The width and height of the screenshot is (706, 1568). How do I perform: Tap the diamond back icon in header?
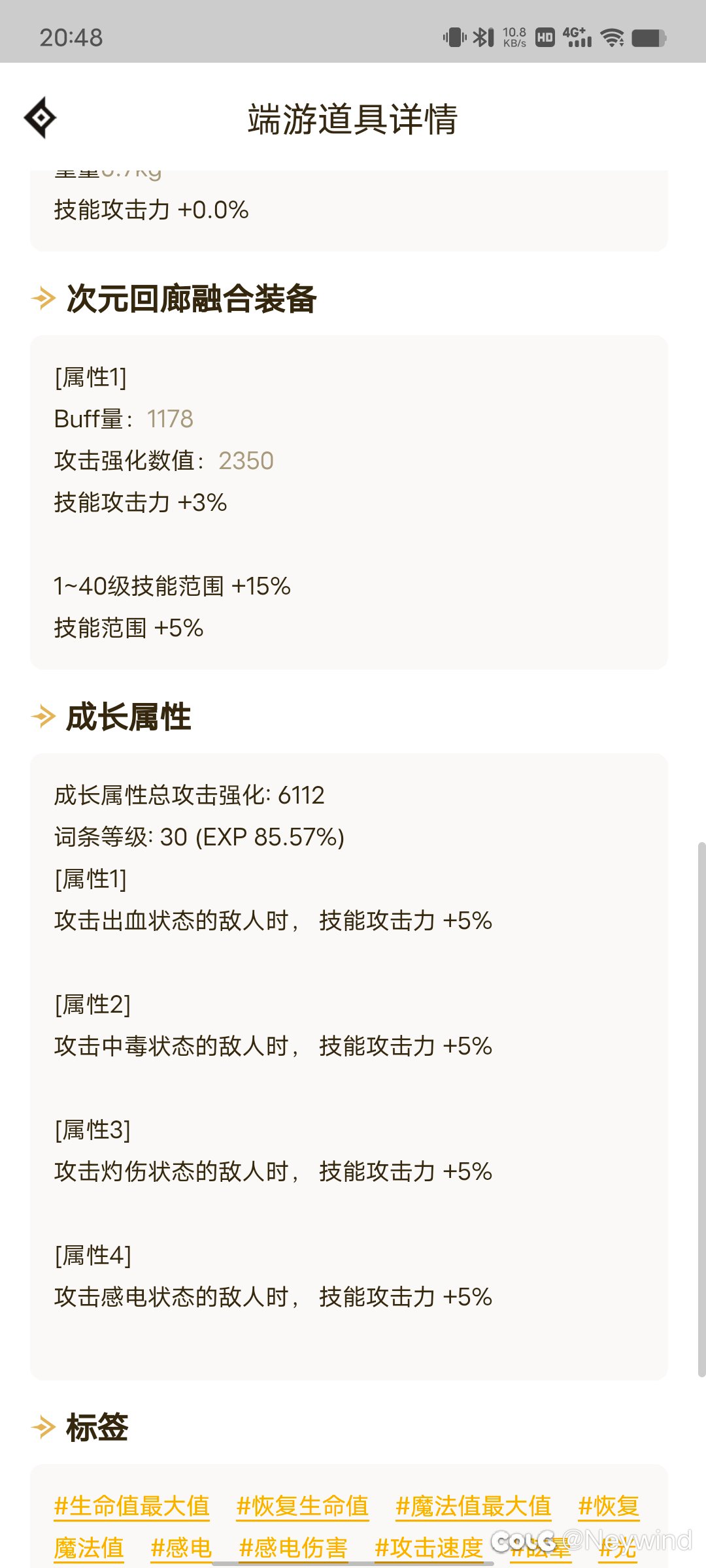coord(41,118)
